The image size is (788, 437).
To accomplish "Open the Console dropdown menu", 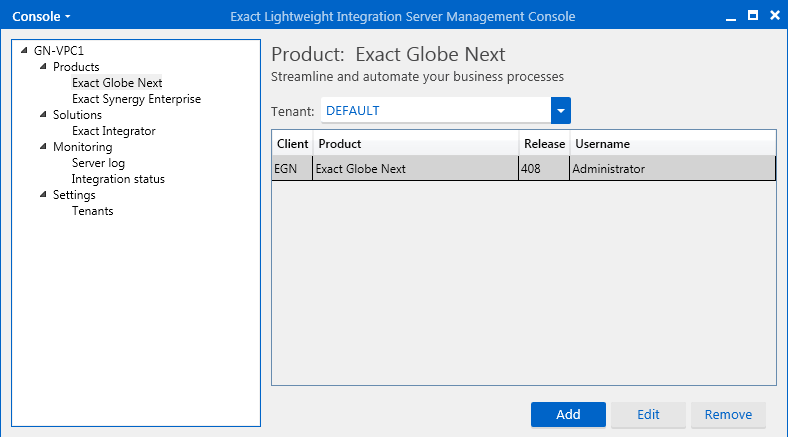I will [41, 17].
